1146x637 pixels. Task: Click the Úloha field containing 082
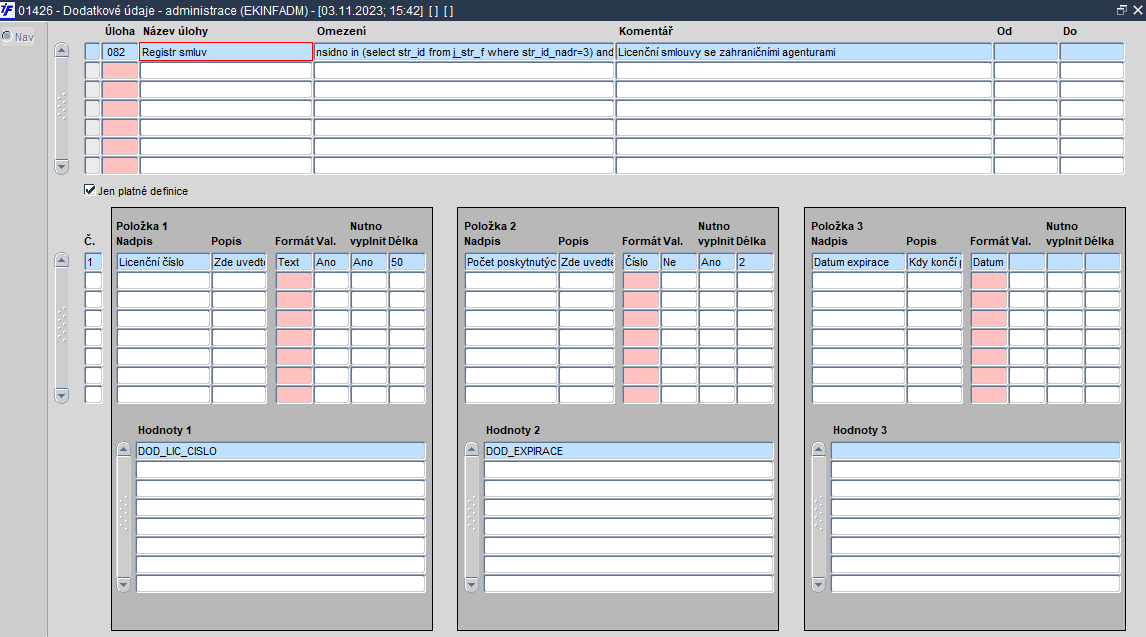click(x=120, y=52)
